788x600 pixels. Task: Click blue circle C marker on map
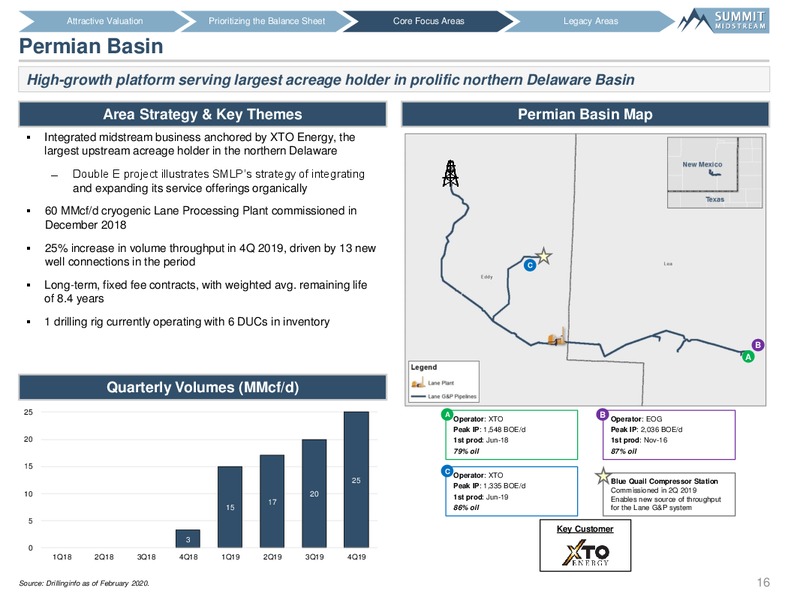530,265
